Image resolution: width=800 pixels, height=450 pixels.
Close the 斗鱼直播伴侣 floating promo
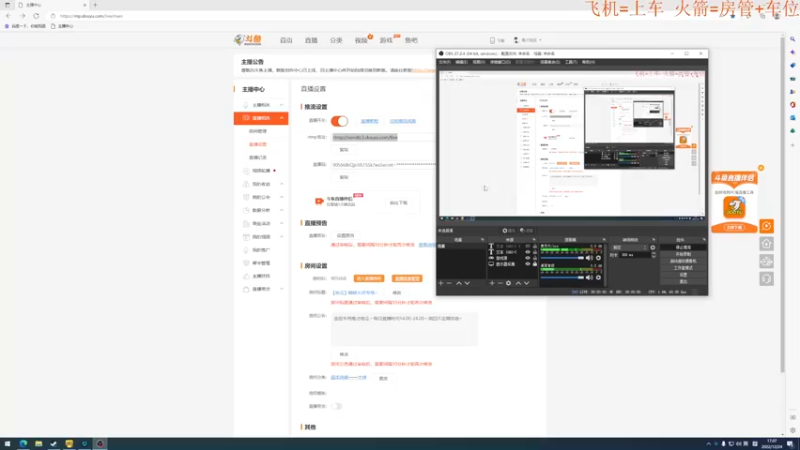pyautogui.click(x=761, y=168)
